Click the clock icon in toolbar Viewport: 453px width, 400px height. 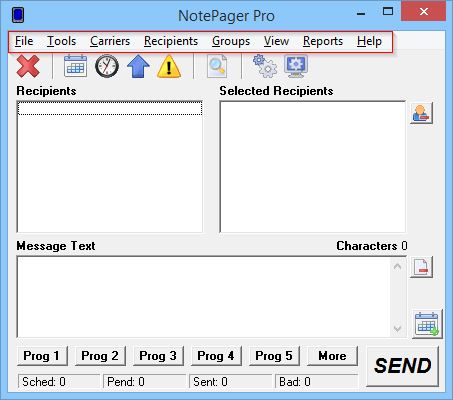107,66
